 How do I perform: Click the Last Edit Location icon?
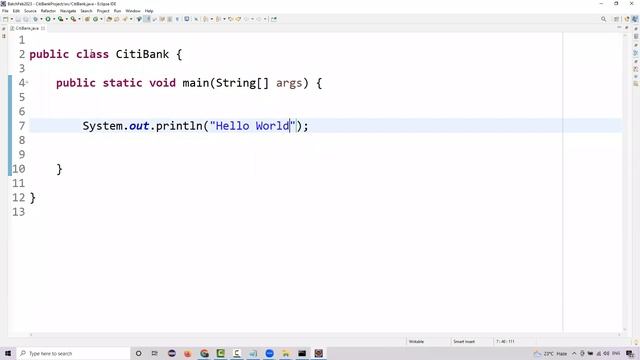pyautogui.click(x=231, y=19)
